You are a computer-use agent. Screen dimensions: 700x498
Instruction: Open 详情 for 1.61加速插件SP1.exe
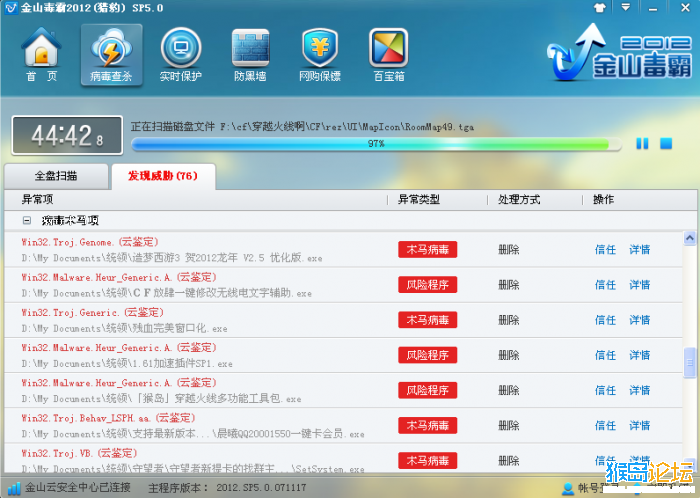point(640,355)
